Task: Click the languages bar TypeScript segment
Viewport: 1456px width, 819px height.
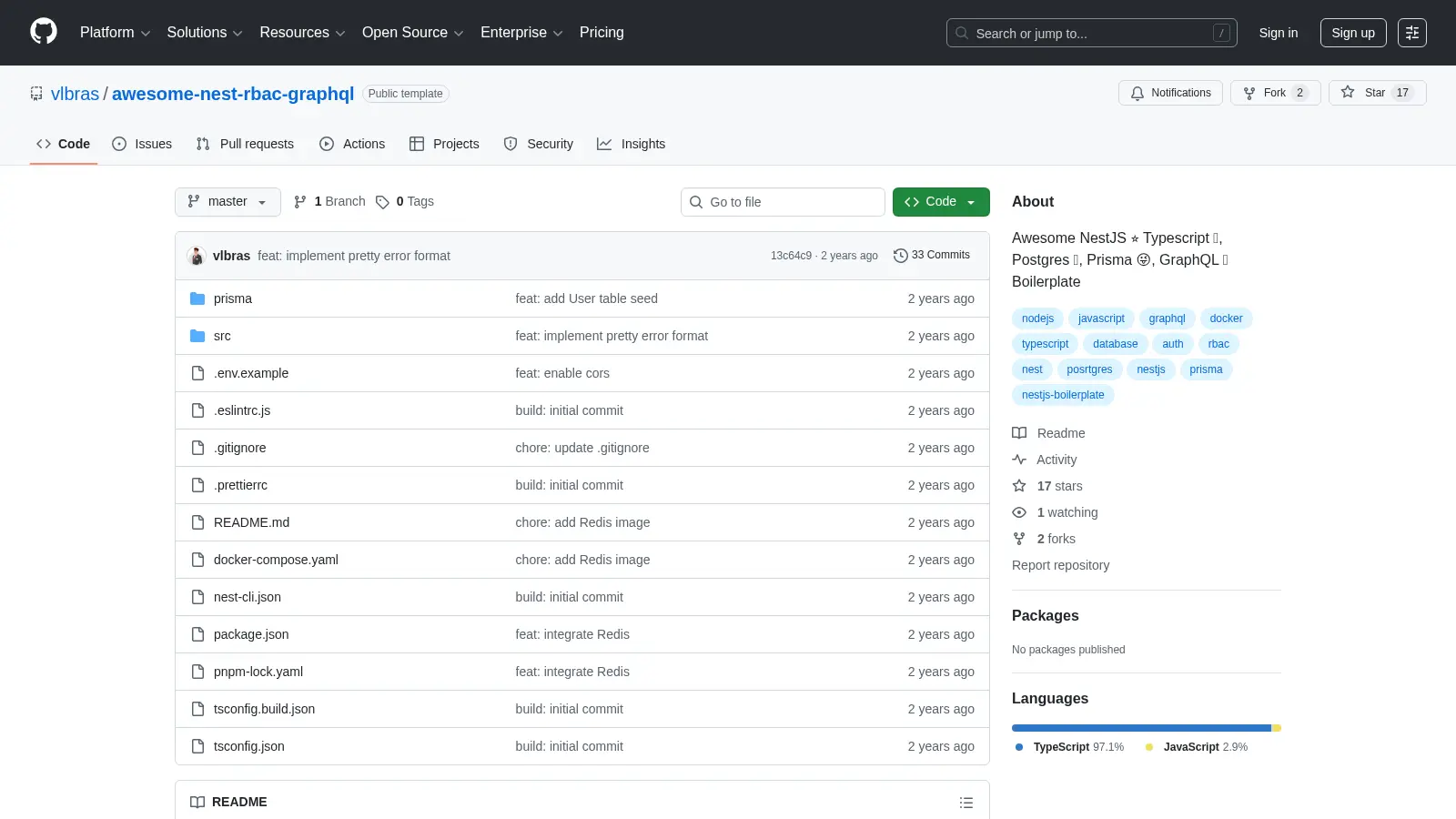Action: [x=1141, y=728]
